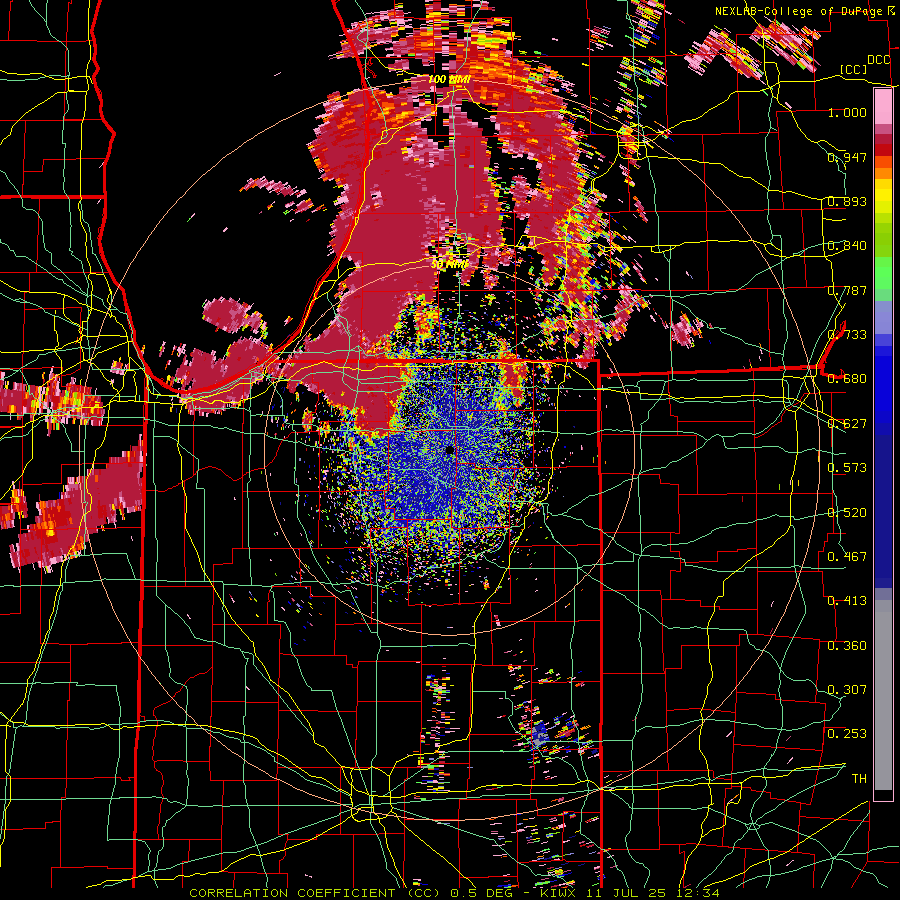Select the 0.253 legend value
Viewport: 900px width, 900px height.
coord(847,734)
